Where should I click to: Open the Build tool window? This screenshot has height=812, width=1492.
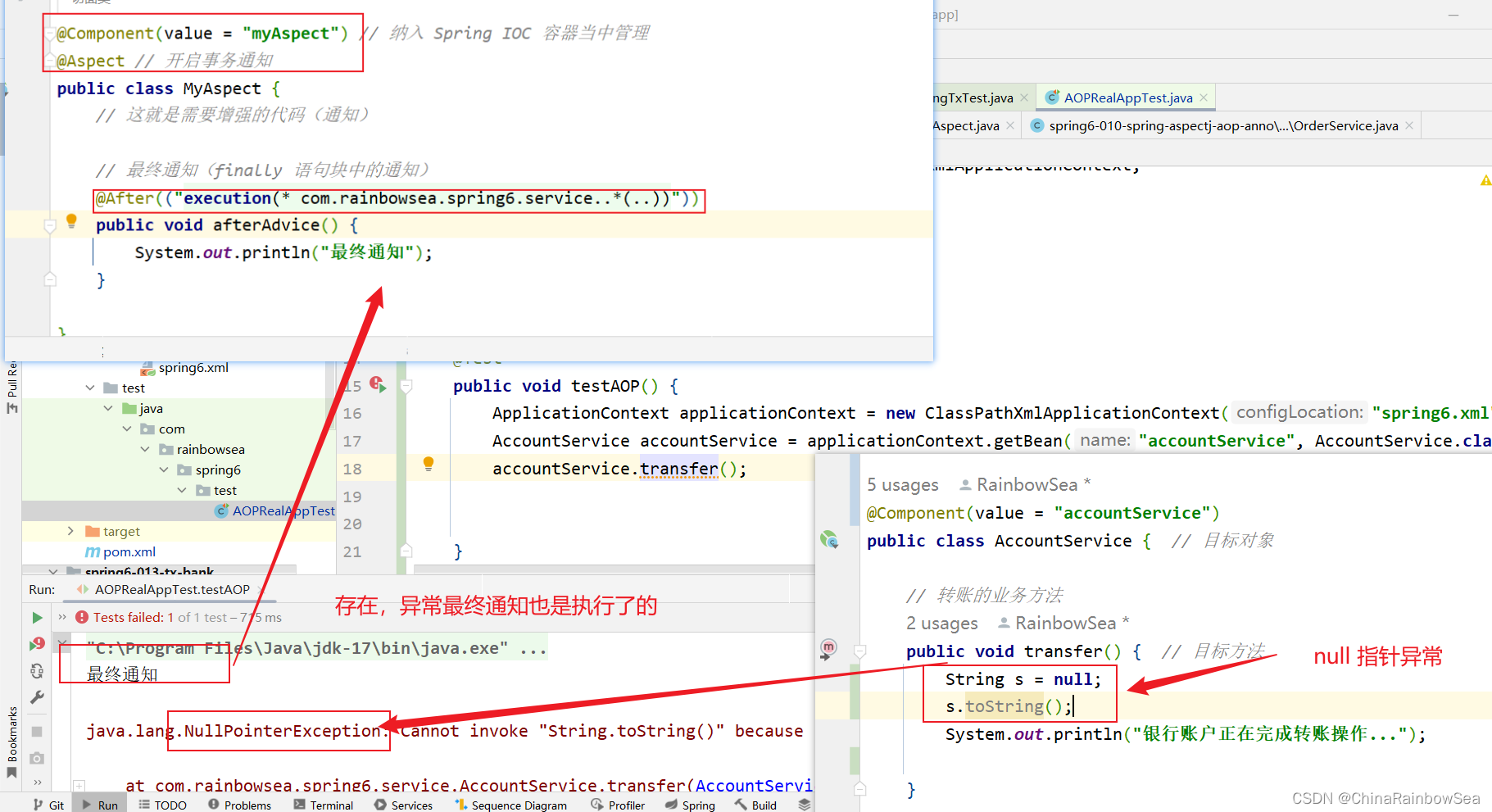755,805
